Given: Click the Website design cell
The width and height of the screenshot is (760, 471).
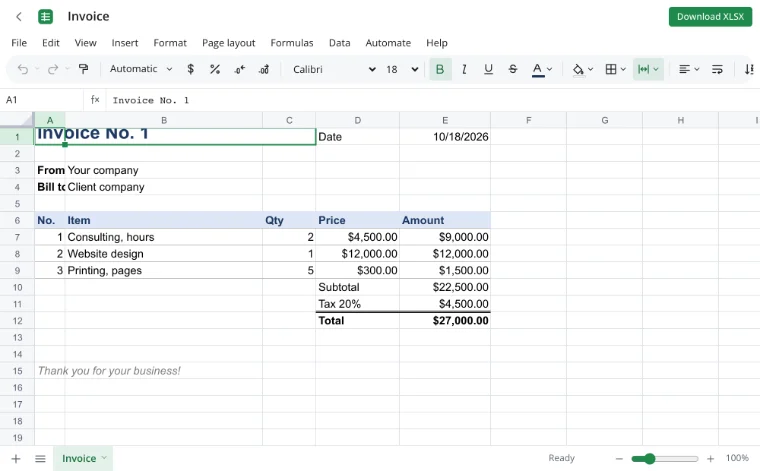Looking at the screenshot, I should click(164, 254).
